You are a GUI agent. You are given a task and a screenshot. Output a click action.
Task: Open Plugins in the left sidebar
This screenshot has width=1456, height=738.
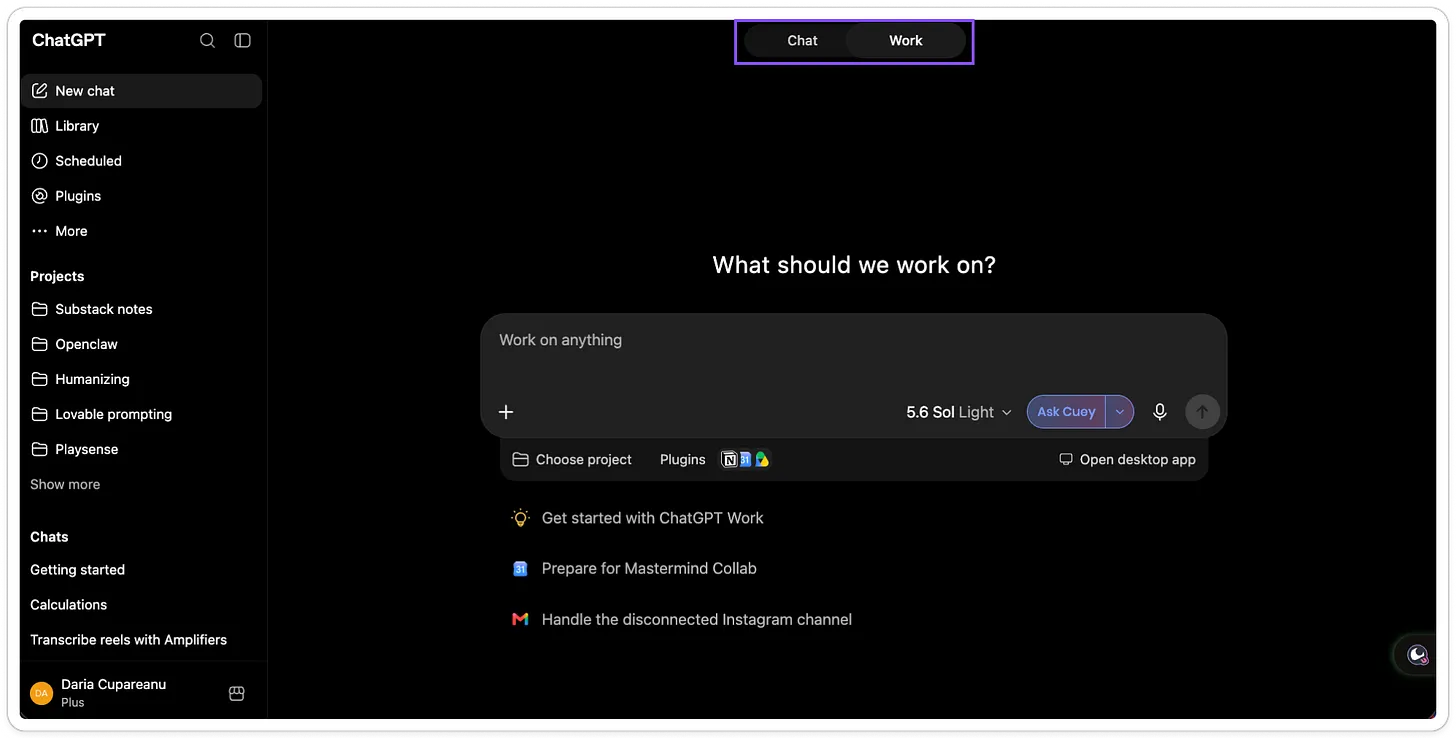(141, 196)
